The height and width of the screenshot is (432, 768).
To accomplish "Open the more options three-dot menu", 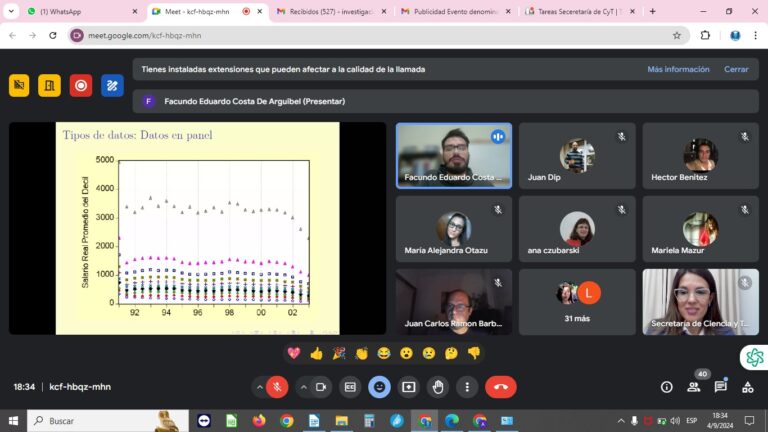I will tap(467, 387).
